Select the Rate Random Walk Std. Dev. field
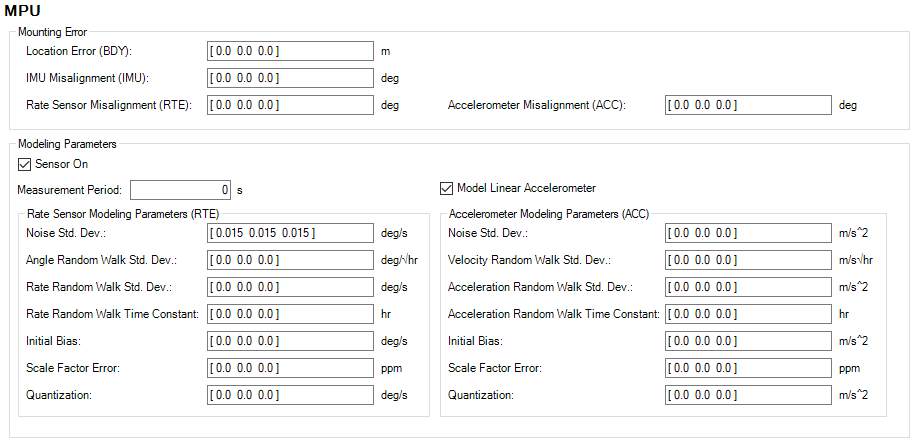 coord(290,287)
